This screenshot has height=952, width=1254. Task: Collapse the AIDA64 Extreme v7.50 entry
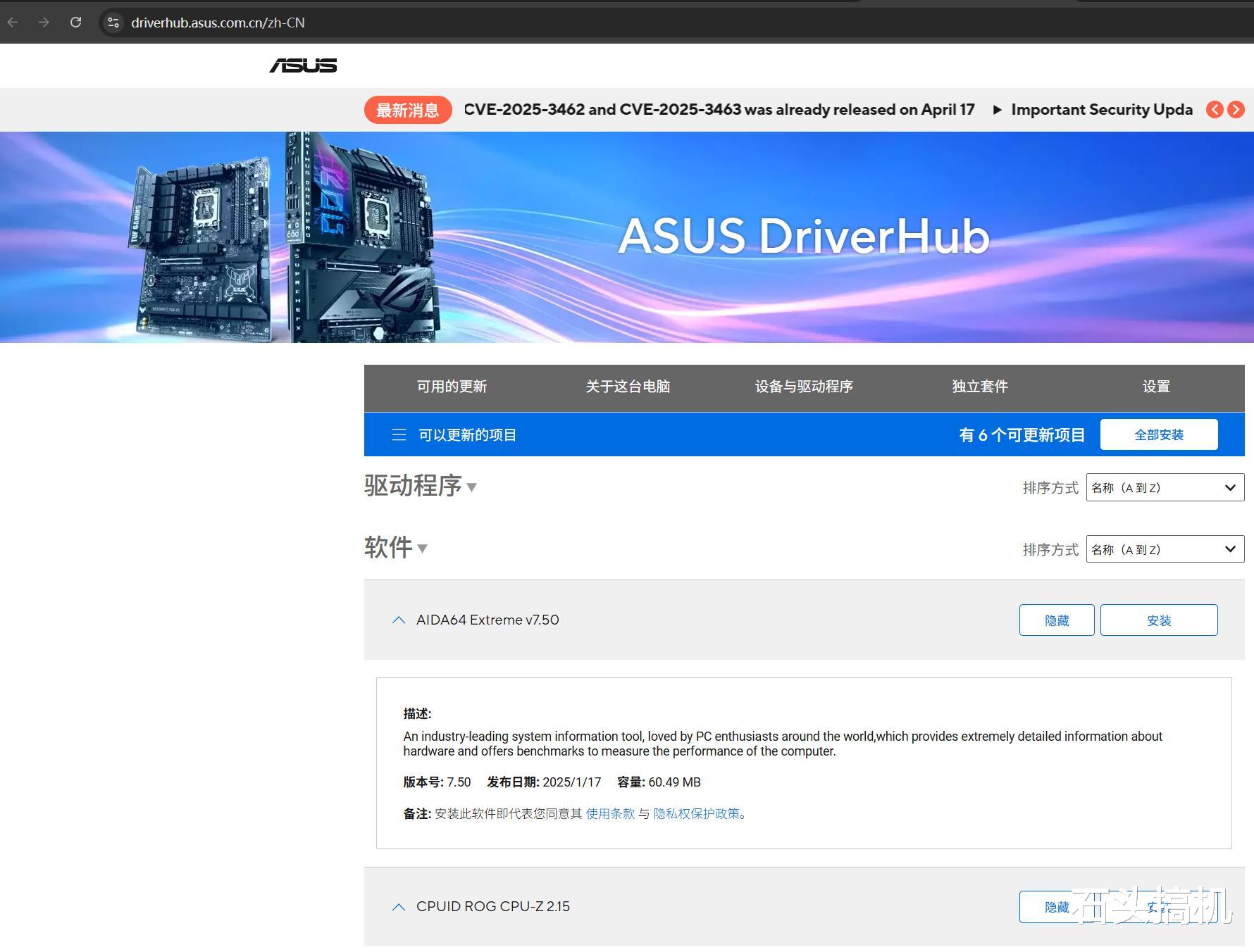(398, 620)
